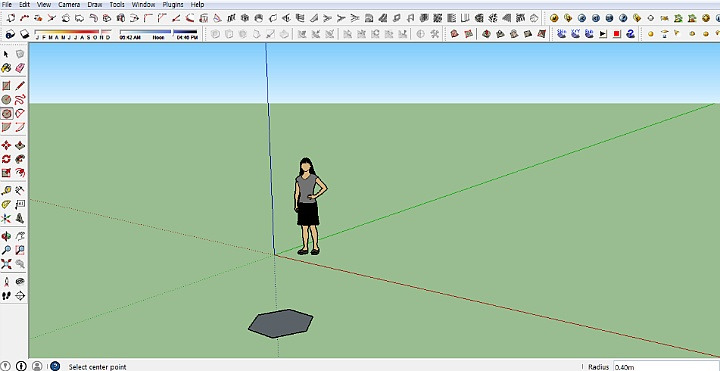Pick the Freehand squiggle tool
This screenshot has height=371, width=720.
point(20,100)
